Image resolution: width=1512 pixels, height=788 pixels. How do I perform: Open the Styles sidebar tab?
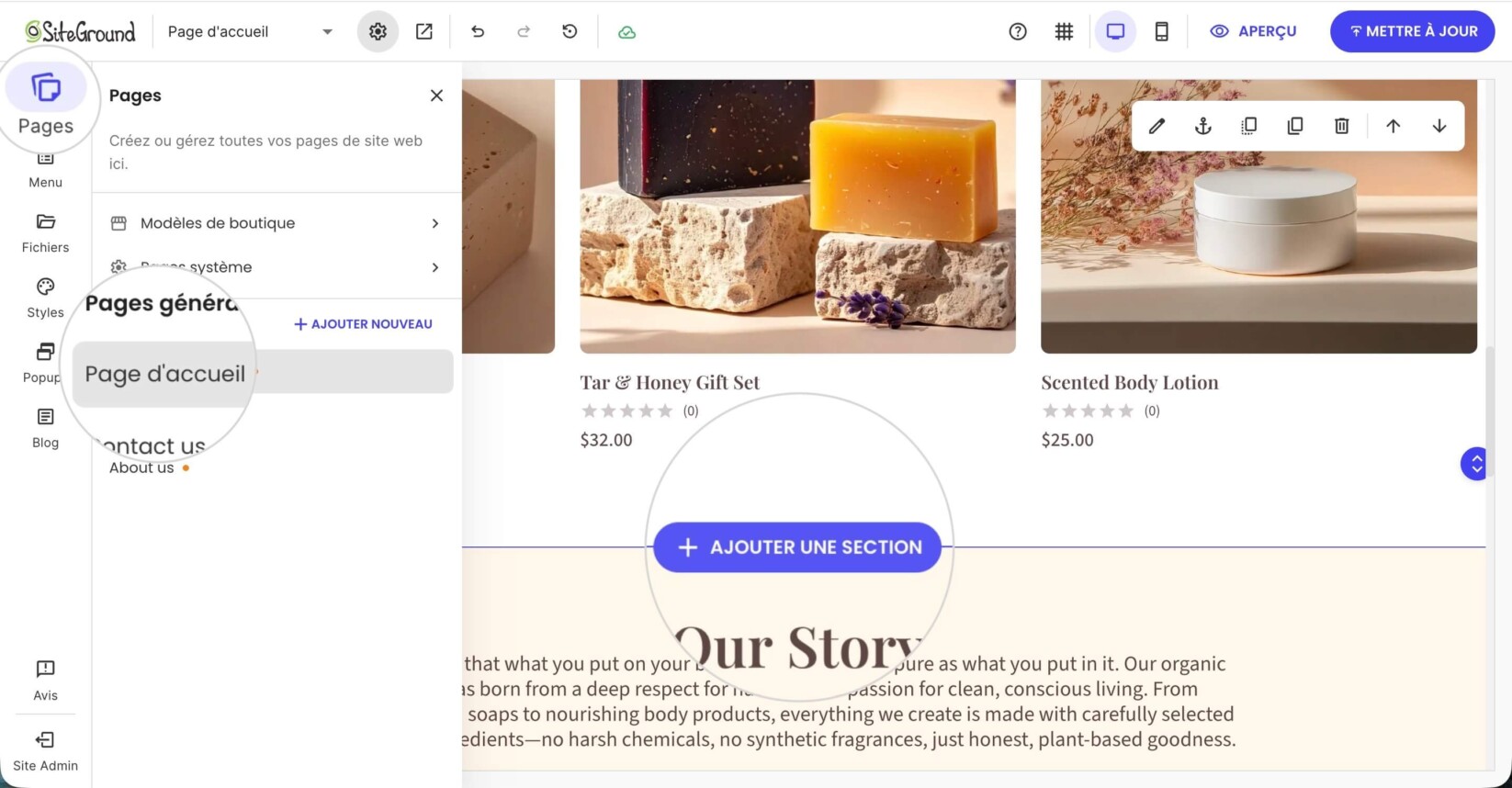tap(46, 298)
